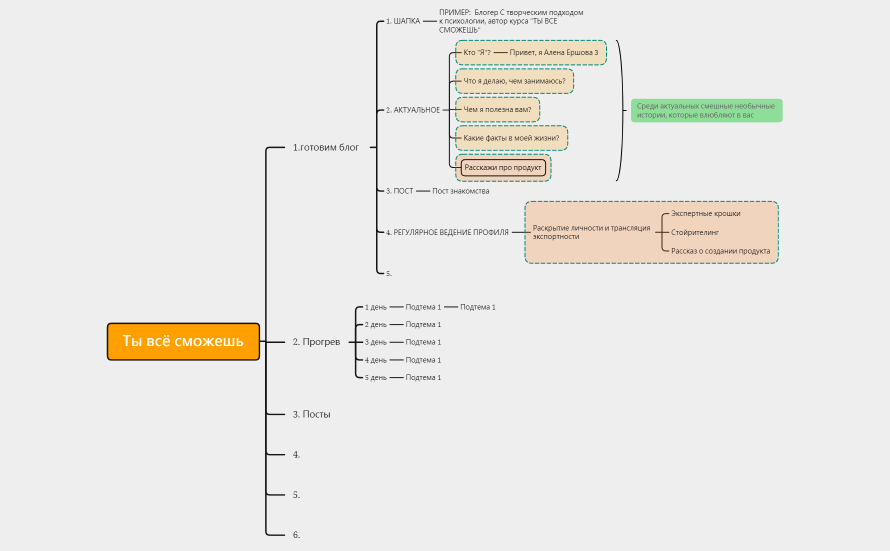Select "4. РЕГУЛЯРНОЕ ВЕДЕНИЕ ПРОФИЛЯ" topic
Image resolution: width=890 pixels, height=551 pixels.
pos(447,232)
